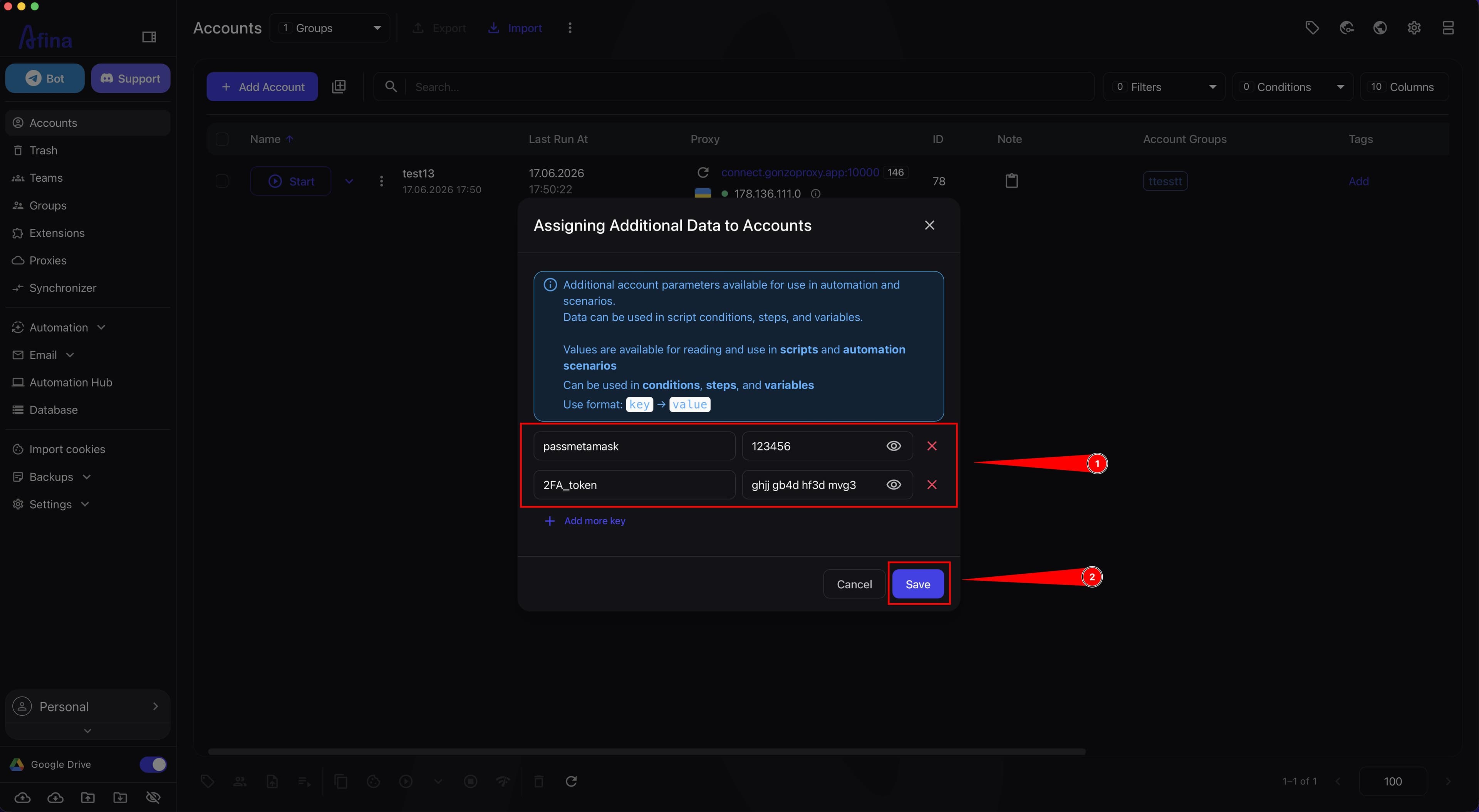Click Add more key link
1479x812 pixels.
[585, 521]
